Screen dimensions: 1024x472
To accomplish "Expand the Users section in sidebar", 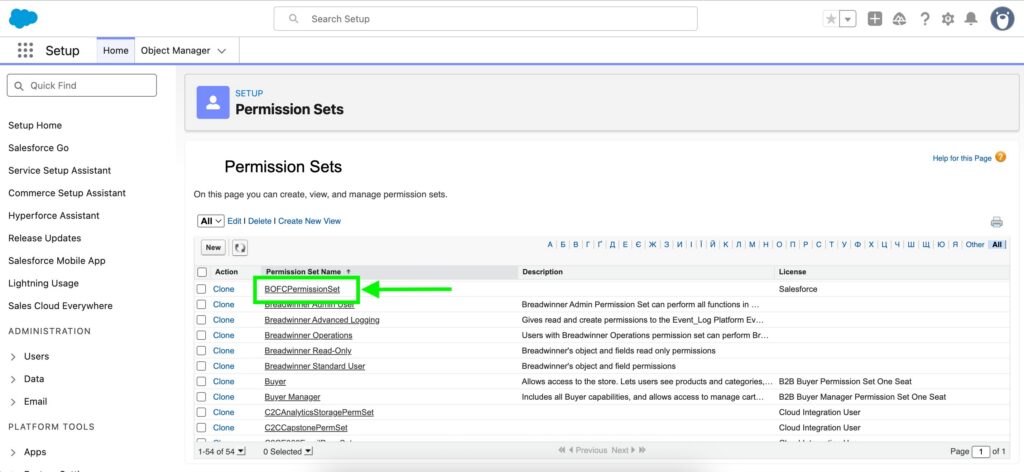I will [14, 356].
